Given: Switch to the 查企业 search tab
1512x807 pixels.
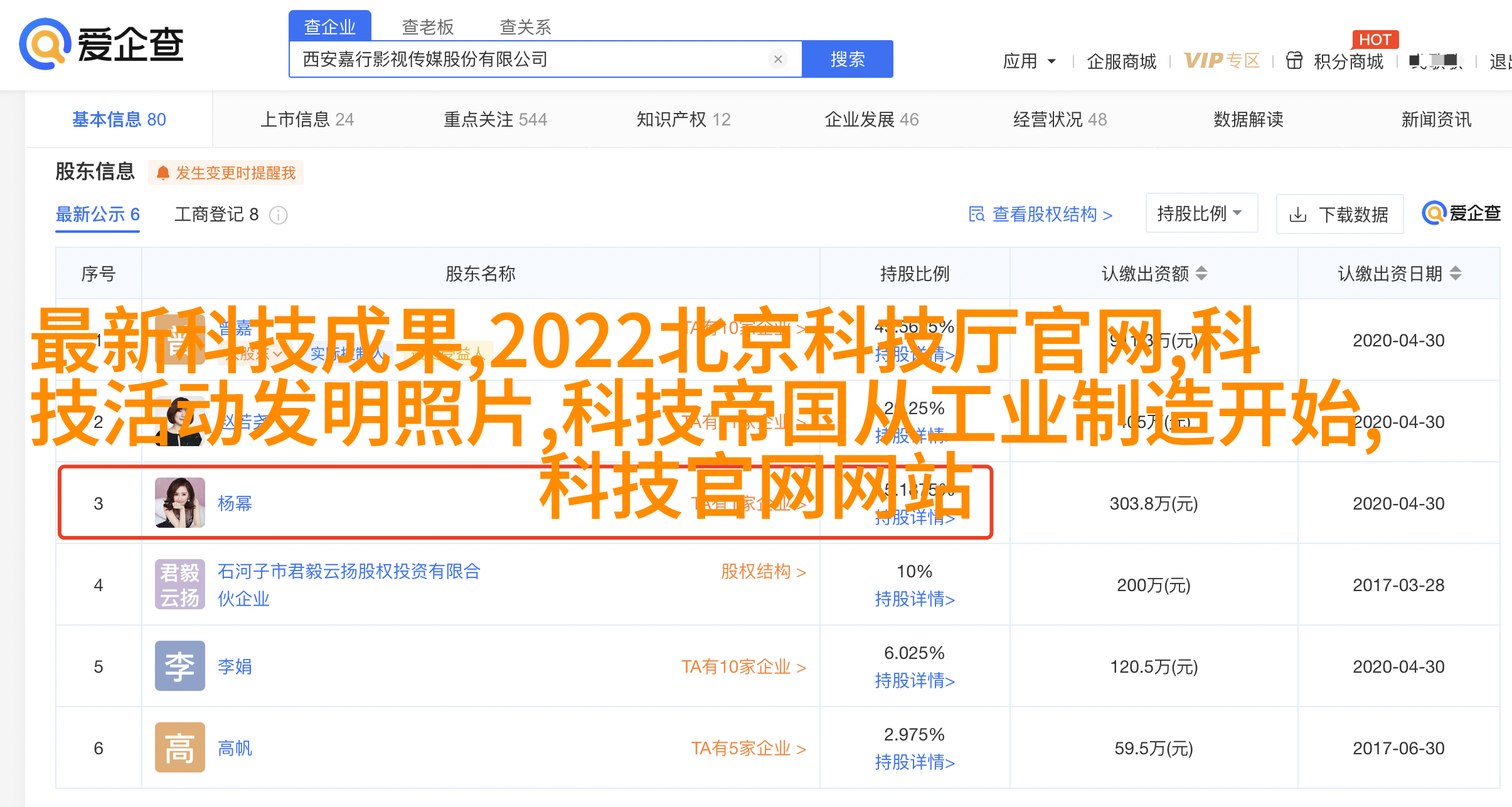Looking at the screenshot, I should coord(330,26).
